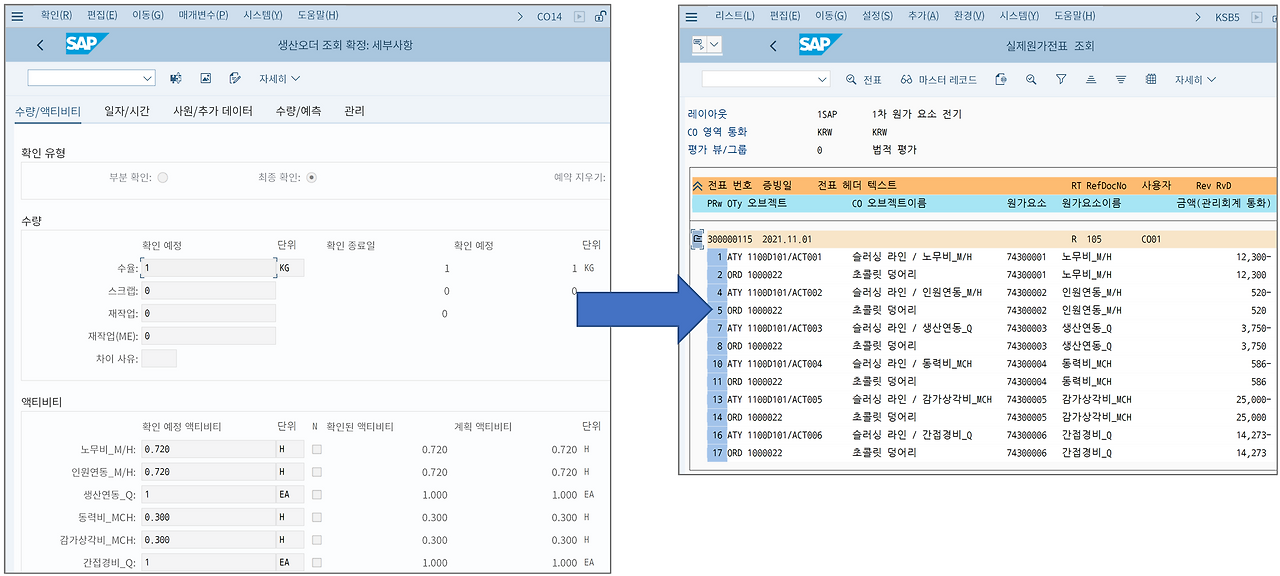Screen dimensions: 1280x576
Task: Open the 도움말(H) menu in KSB5 window
Action: point(1075,16)
